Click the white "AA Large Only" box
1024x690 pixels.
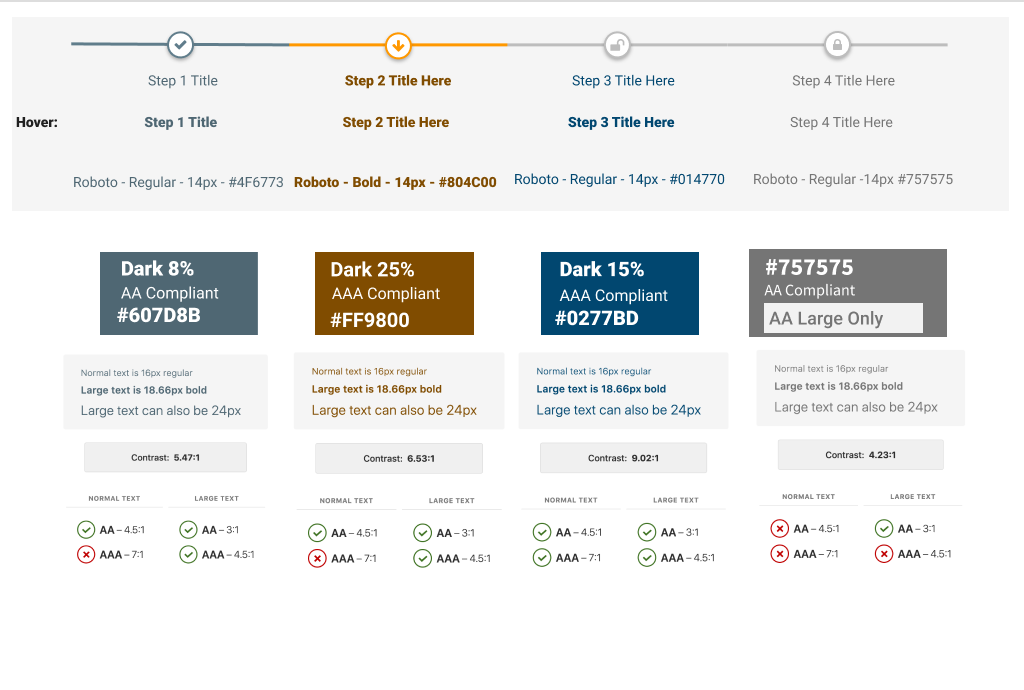[x=843, y=318]
